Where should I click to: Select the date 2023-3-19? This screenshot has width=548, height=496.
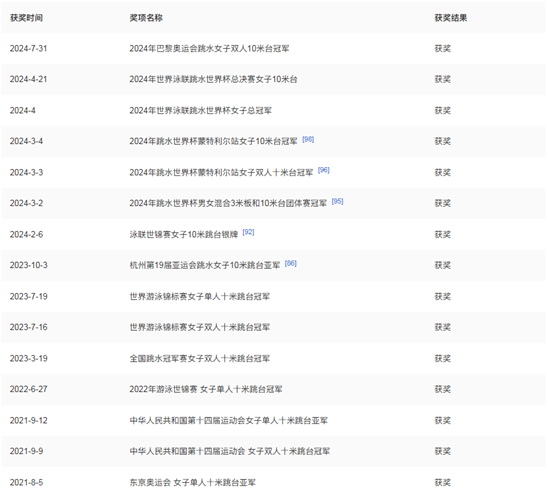coord(29,358)
